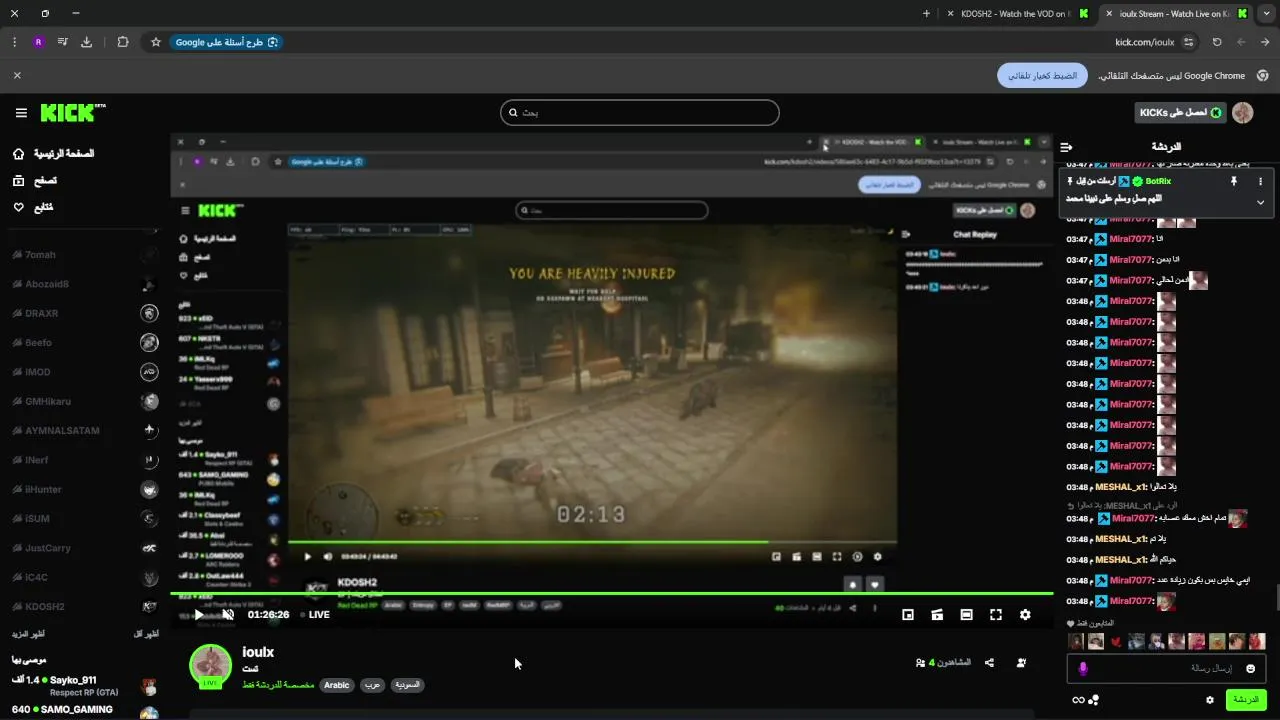
Task: Open chat settings gear
Action: (x=1210, y=700)
